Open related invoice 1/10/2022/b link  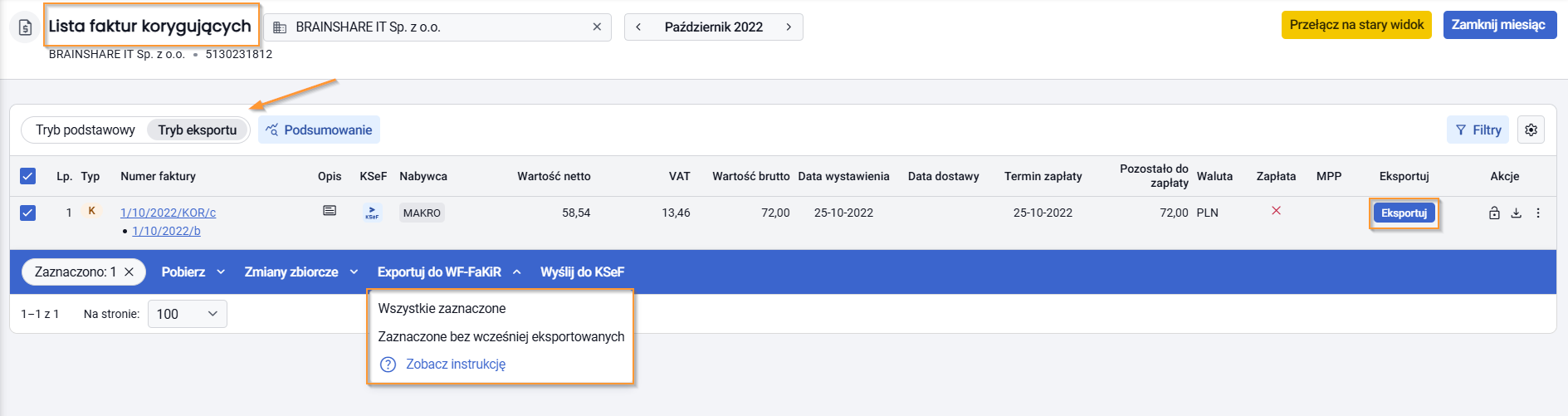[x=167, y=232]
